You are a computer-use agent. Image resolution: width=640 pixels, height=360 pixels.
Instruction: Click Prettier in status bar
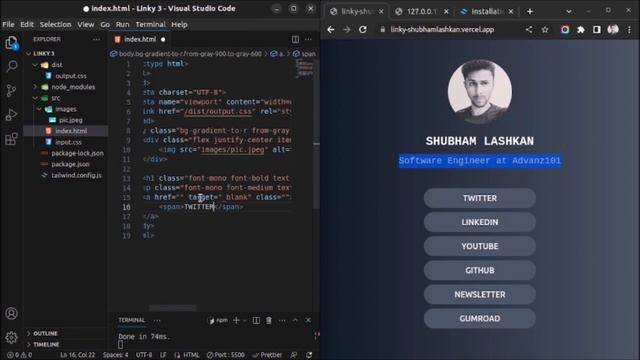[x=267, y=355]
